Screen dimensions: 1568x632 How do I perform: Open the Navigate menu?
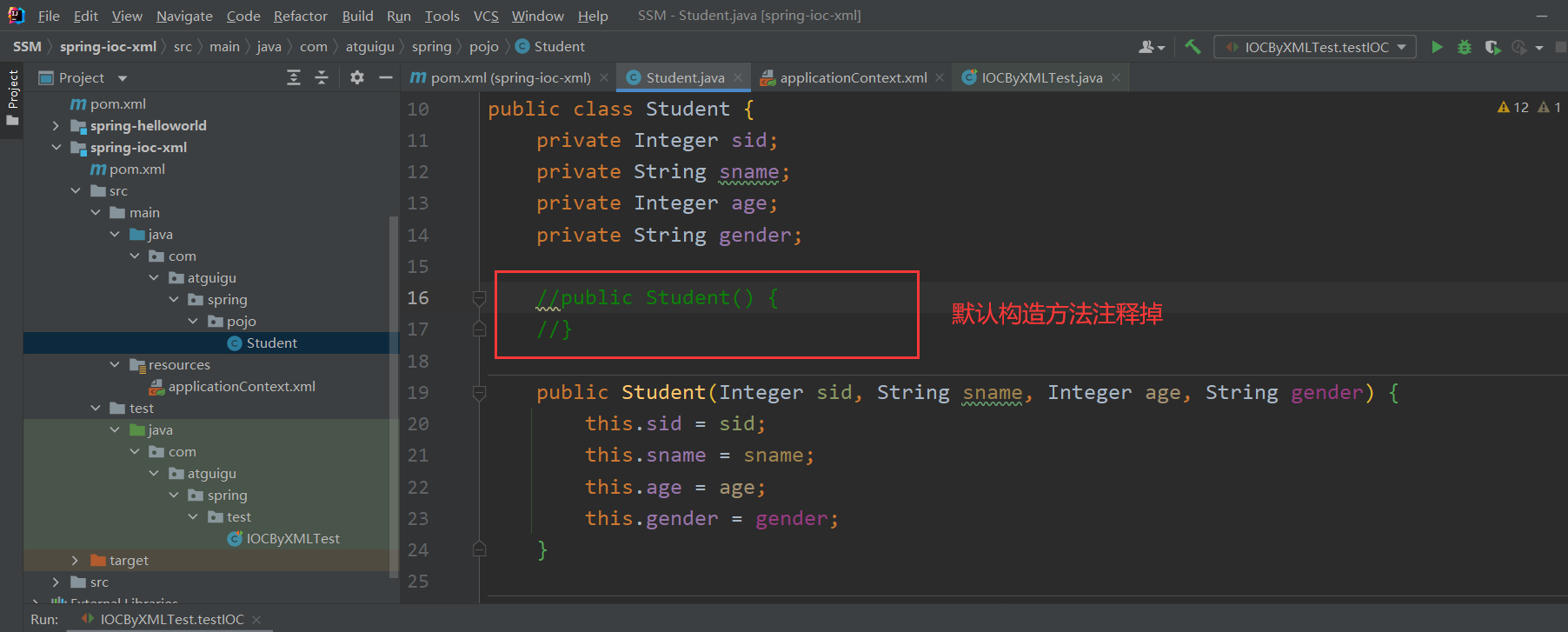[184, 16]
